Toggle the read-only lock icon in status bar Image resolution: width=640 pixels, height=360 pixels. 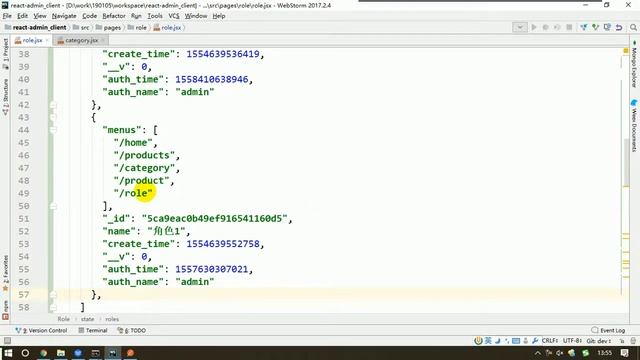point(622,340)
